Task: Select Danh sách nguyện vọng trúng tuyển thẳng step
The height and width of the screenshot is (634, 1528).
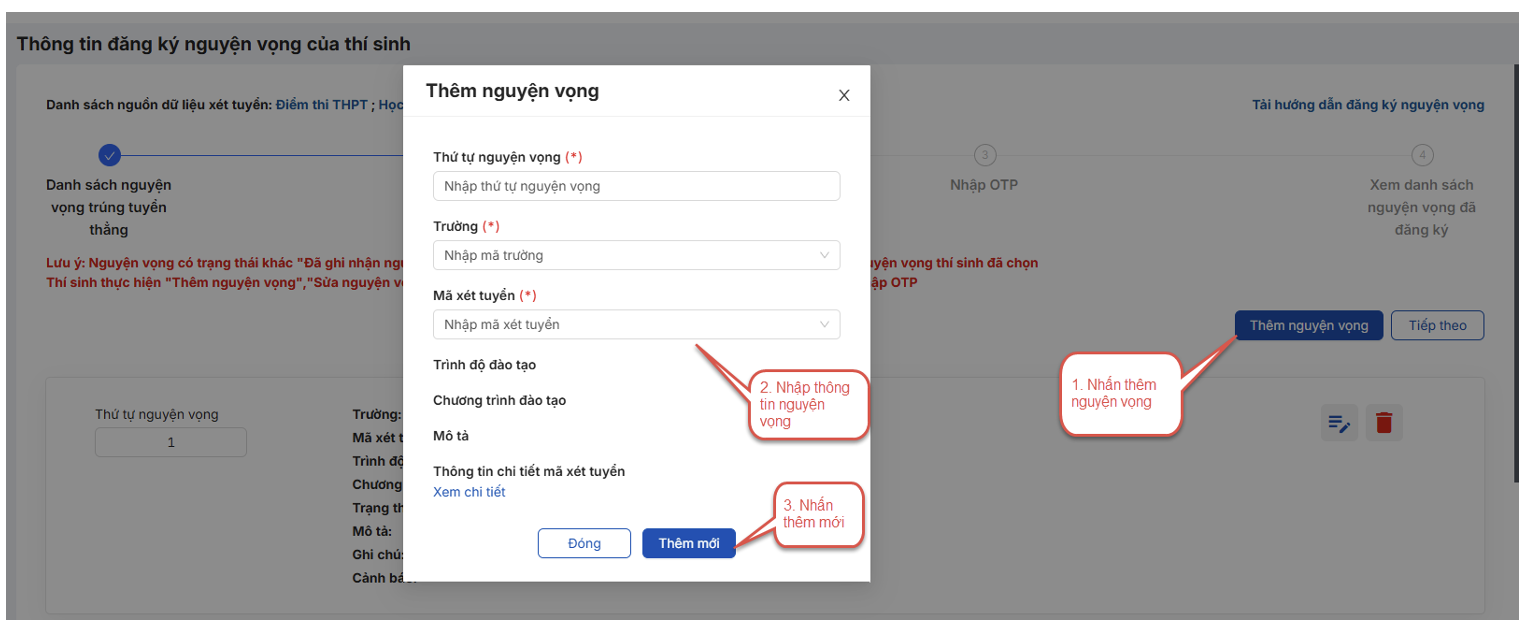Action: coord(109,207)
